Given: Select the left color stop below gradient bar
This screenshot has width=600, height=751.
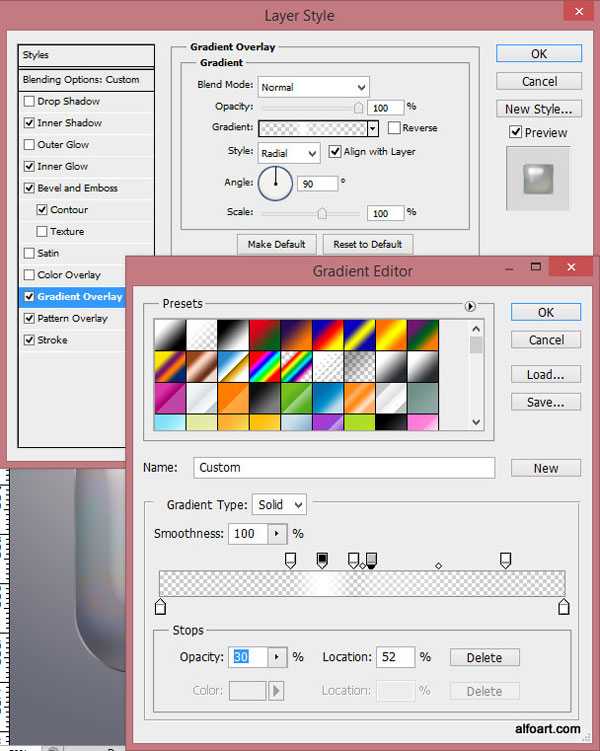Looking at the screenshot, I should click(x=160, y=606).
